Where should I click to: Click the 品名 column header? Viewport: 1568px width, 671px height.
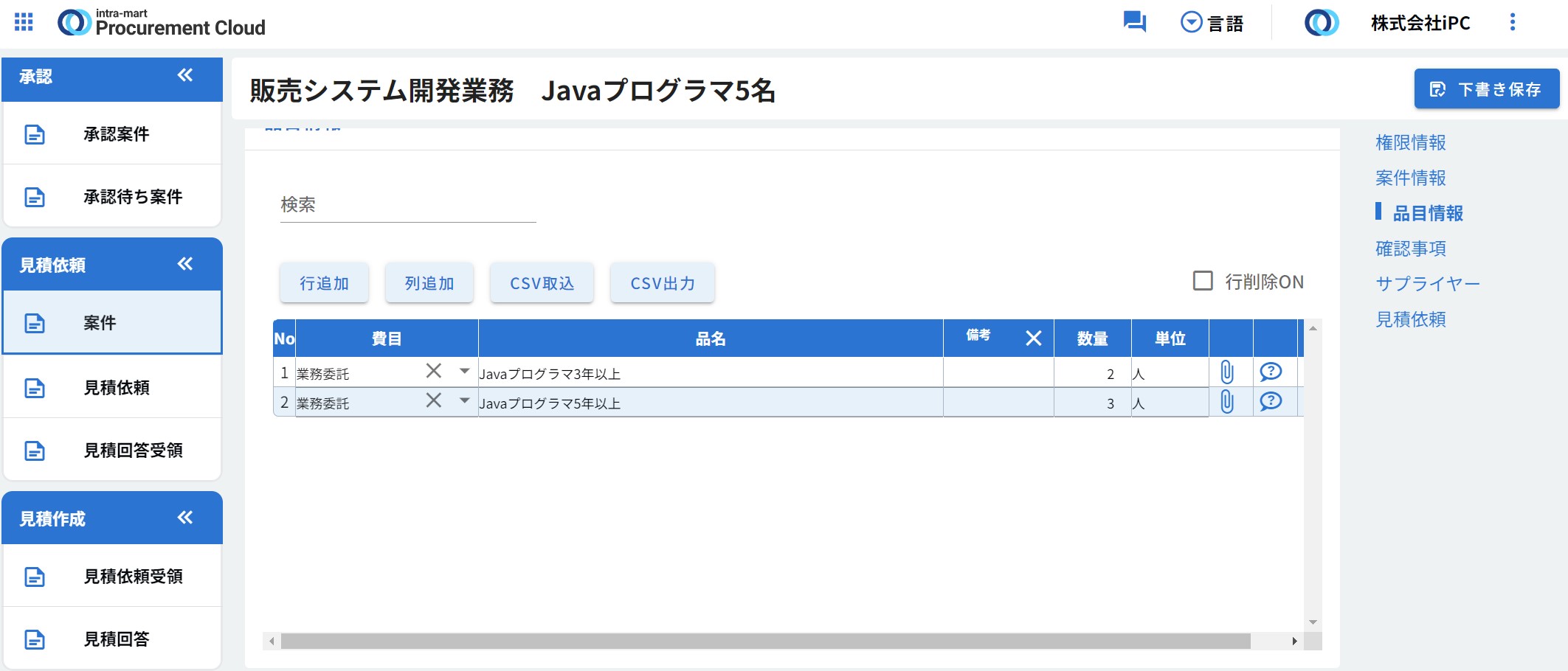pyautogui.click(x=711, y=338)
